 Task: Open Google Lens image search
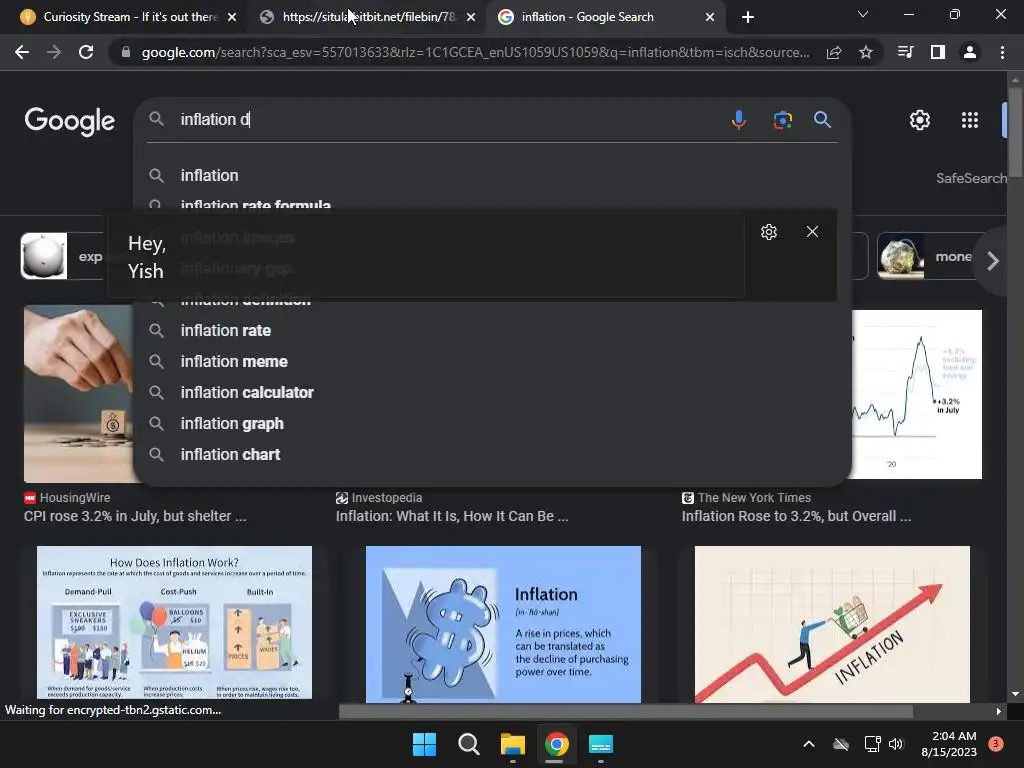point(782,120)
